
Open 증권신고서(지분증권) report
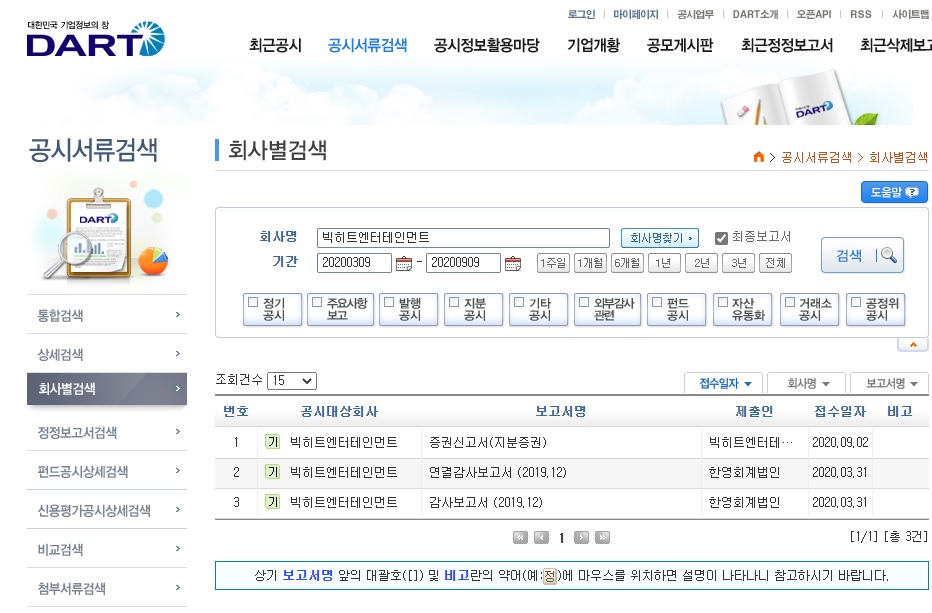pyautogui.click(x=487, y=442)
